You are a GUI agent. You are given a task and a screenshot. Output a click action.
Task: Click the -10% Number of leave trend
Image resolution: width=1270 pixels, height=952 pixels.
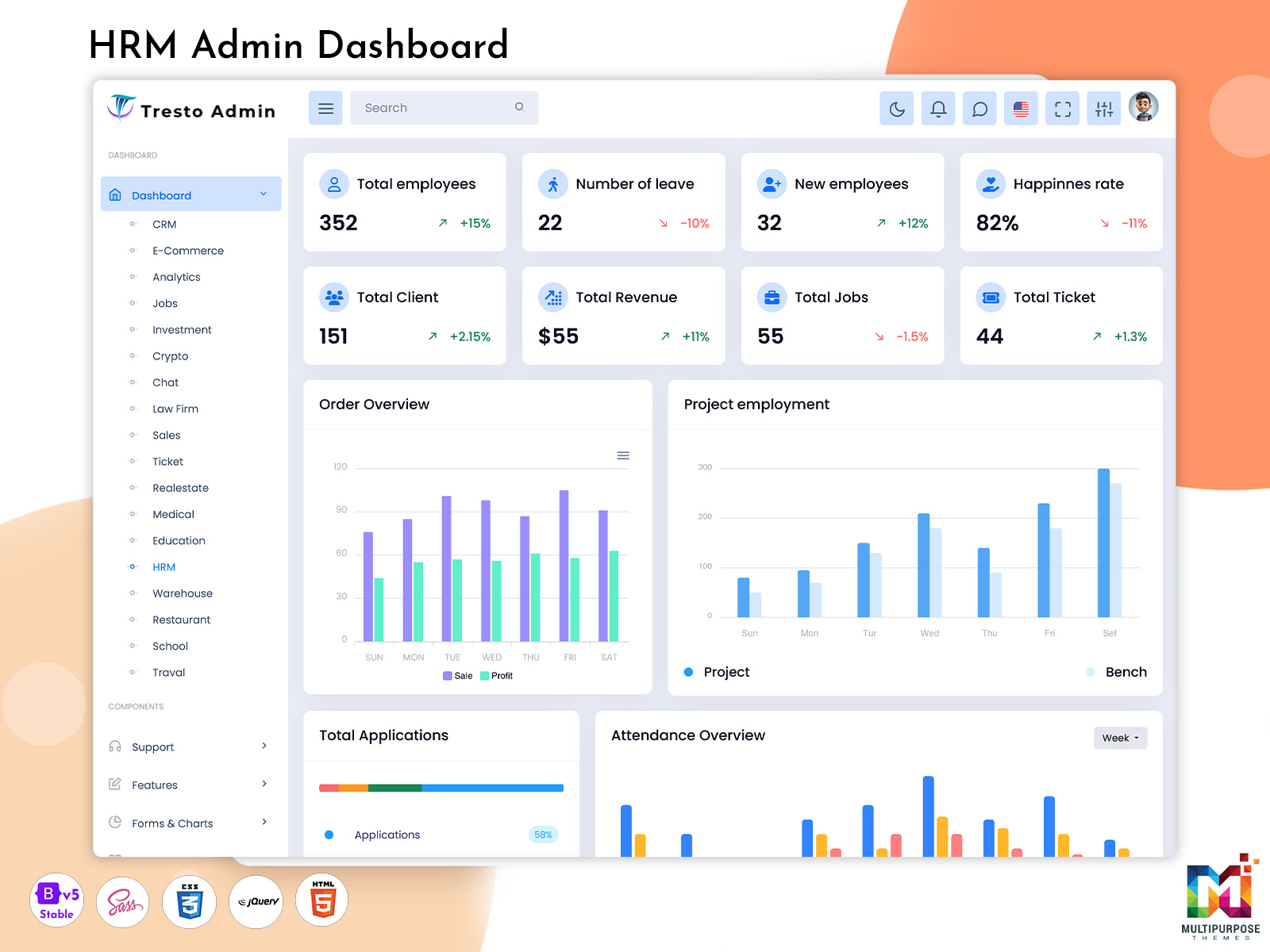(684, 224)
